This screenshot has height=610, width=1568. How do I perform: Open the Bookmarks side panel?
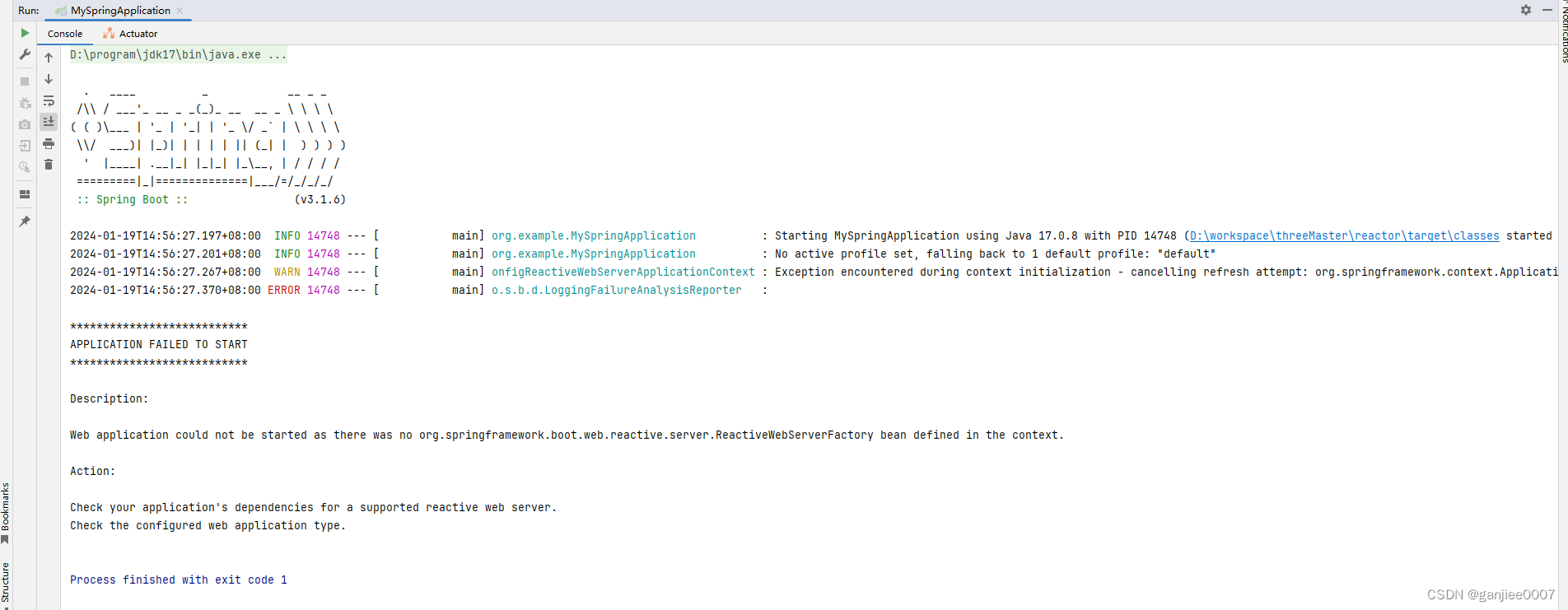pyautogui.click(x=5, y=512)
